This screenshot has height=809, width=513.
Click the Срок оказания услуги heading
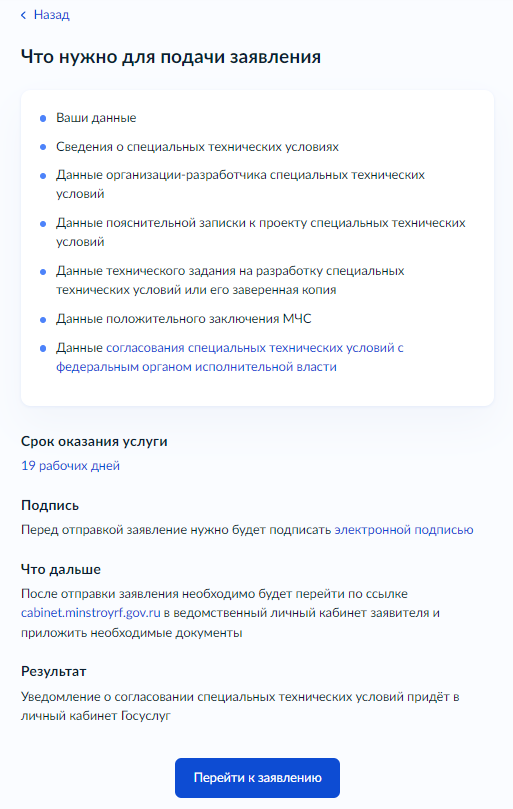pyautogui.click(x=94, y=442)
